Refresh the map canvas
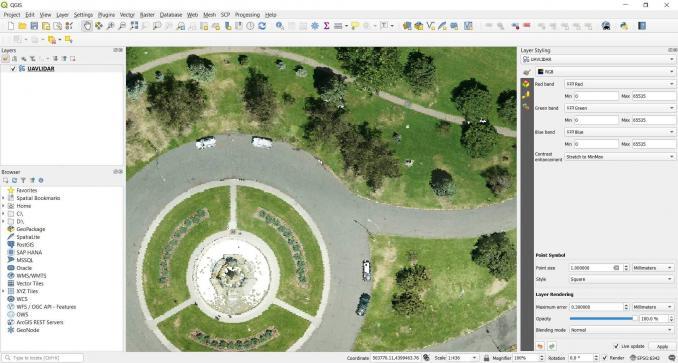This screenshot has height=363, width=678. coord(262,26)
